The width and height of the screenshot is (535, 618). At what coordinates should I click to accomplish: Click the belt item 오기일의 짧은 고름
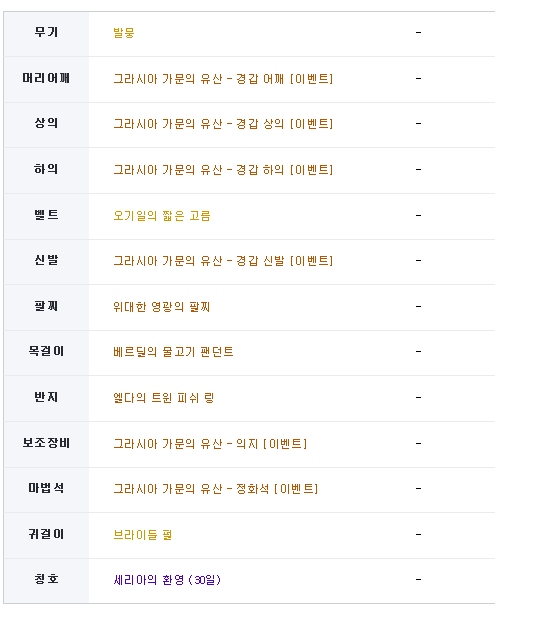click(x=162, y=216)
